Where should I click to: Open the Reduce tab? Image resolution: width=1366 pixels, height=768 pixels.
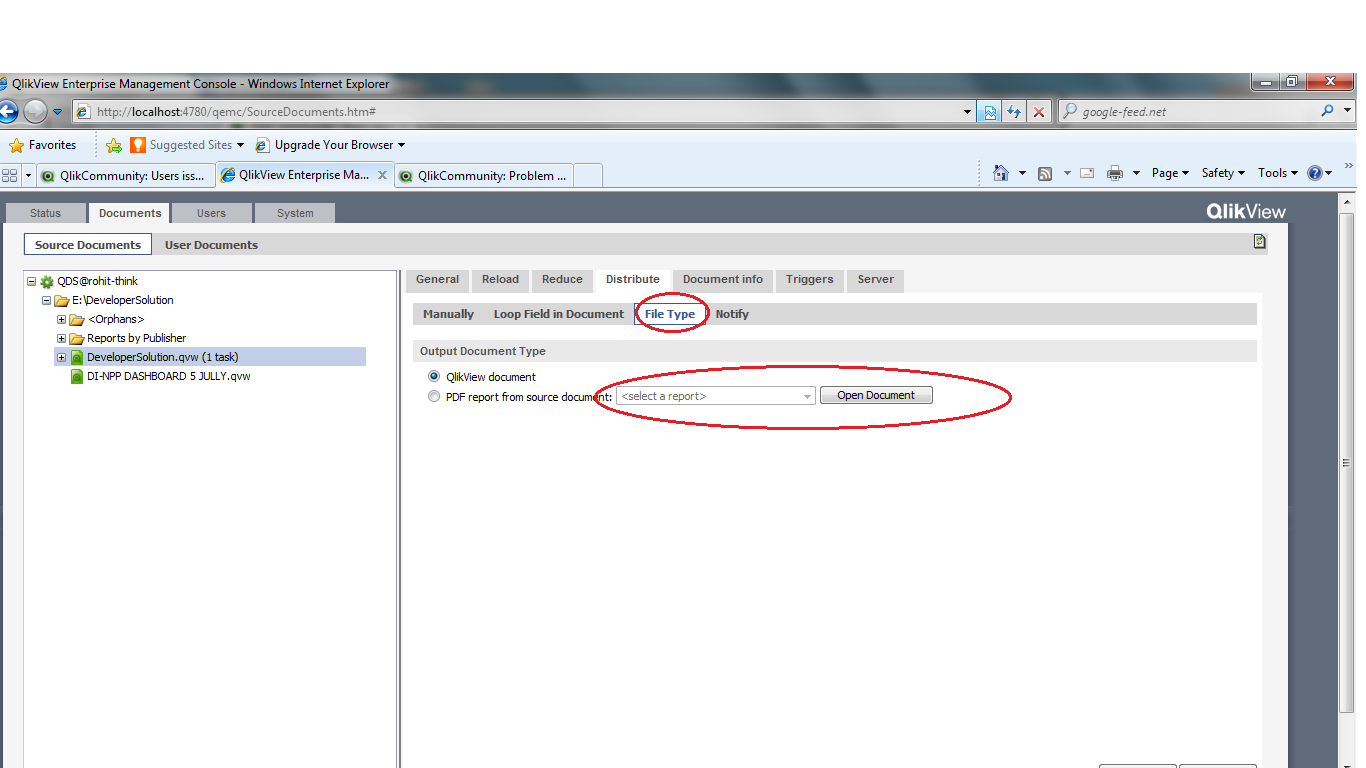[x=562, y=280]
